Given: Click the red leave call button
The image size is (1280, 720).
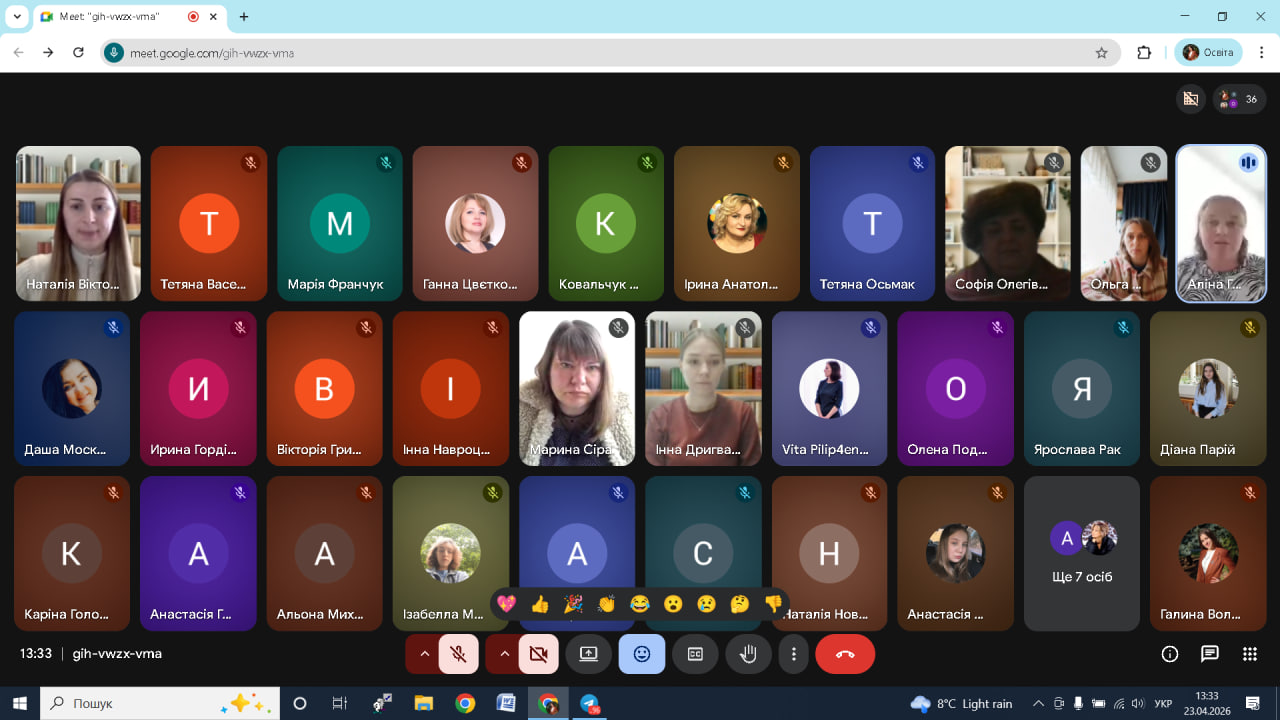Looking at the screenshot, I should click(845, 654).
